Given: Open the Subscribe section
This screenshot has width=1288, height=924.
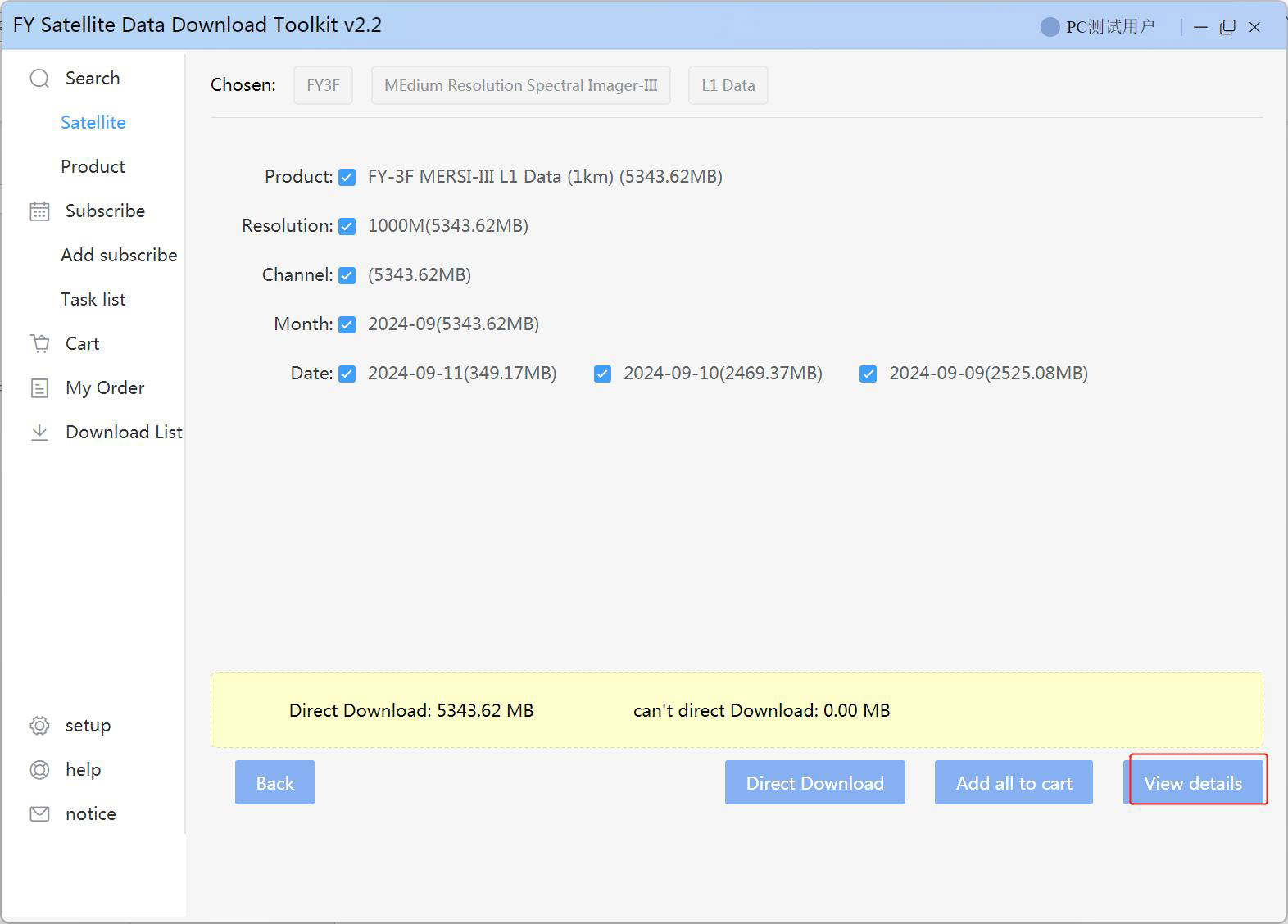Looking at the screenshot, I should click(x=105, y=211).
